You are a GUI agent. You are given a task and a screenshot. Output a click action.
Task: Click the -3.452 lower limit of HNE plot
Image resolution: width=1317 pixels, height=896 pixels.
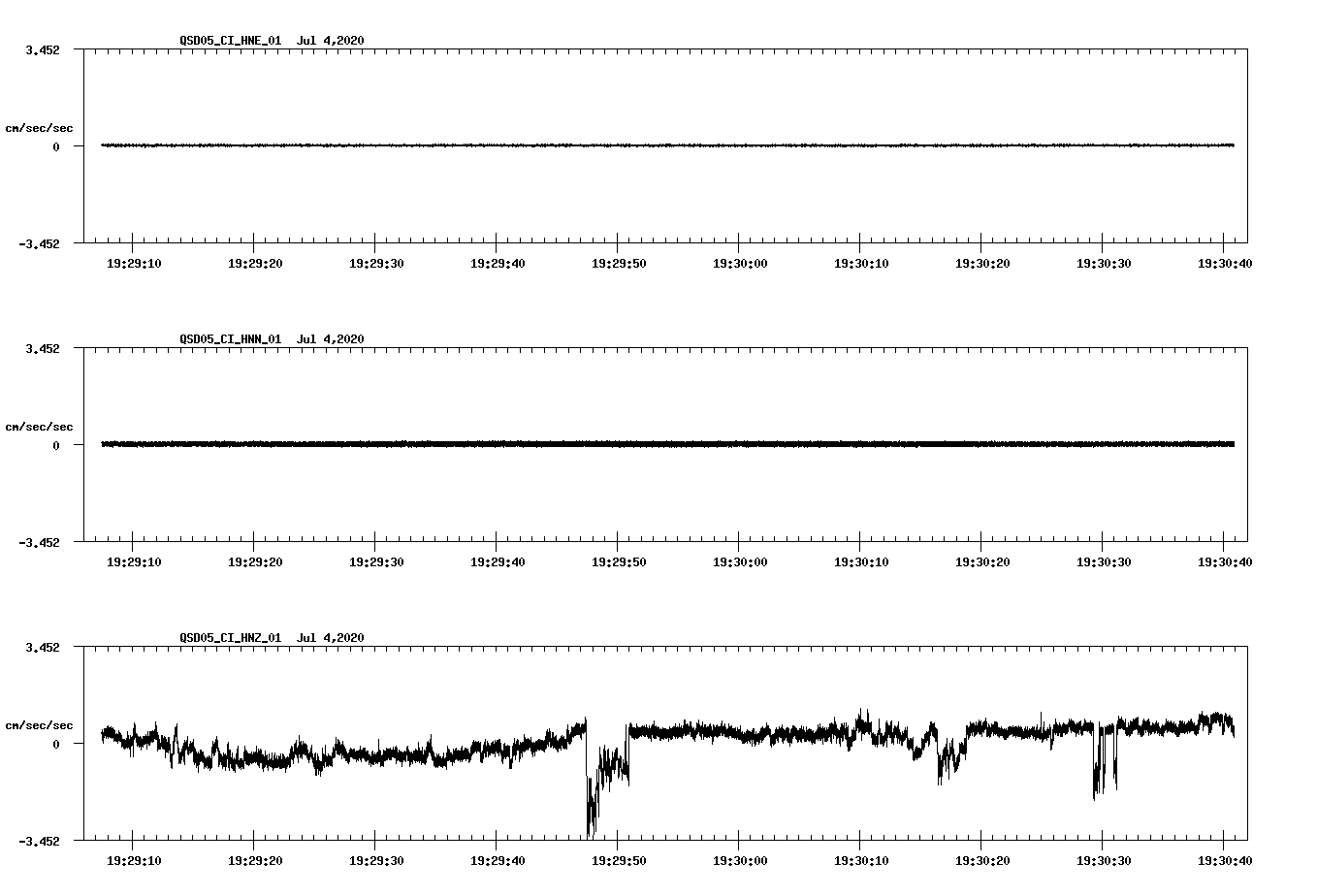click(39, 243)
